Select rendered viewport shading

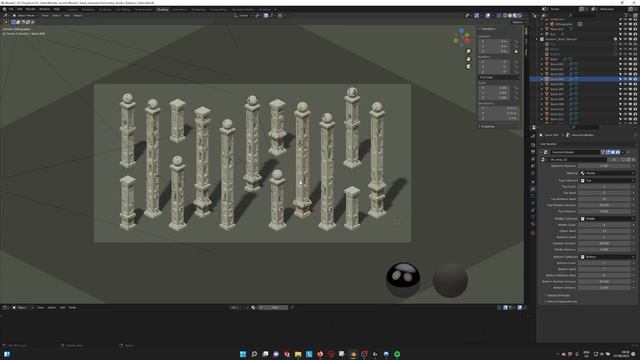click(x=520, y=16)
